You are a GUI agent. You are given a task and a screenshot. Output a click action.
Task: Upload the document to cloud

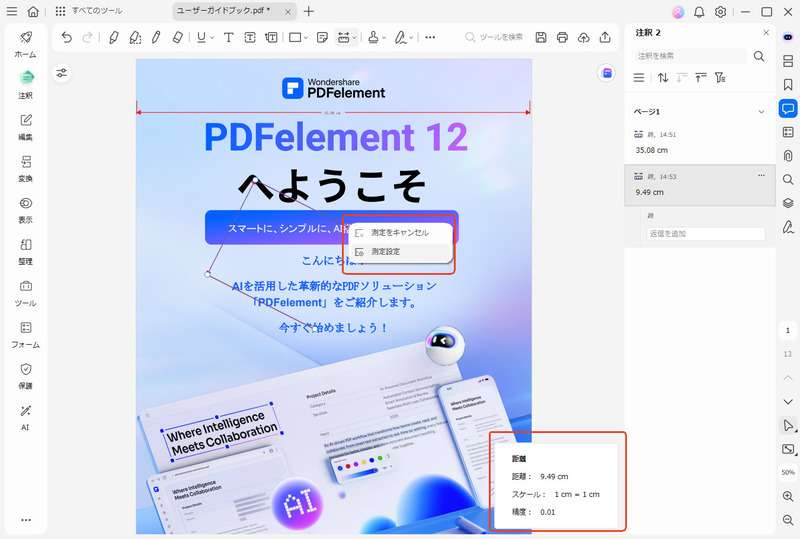coord(584,37)
